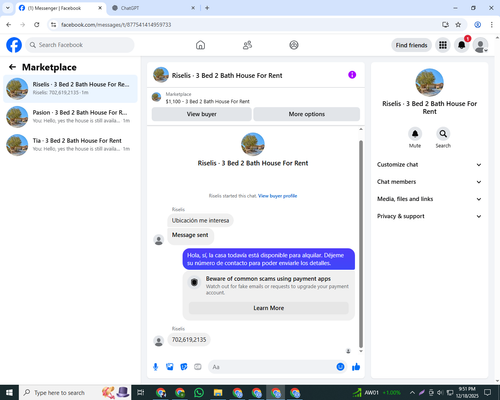Open the notifications bell in the header
Image resolution: width=500 pixels, height=400 pixels.
pos(462,45)
